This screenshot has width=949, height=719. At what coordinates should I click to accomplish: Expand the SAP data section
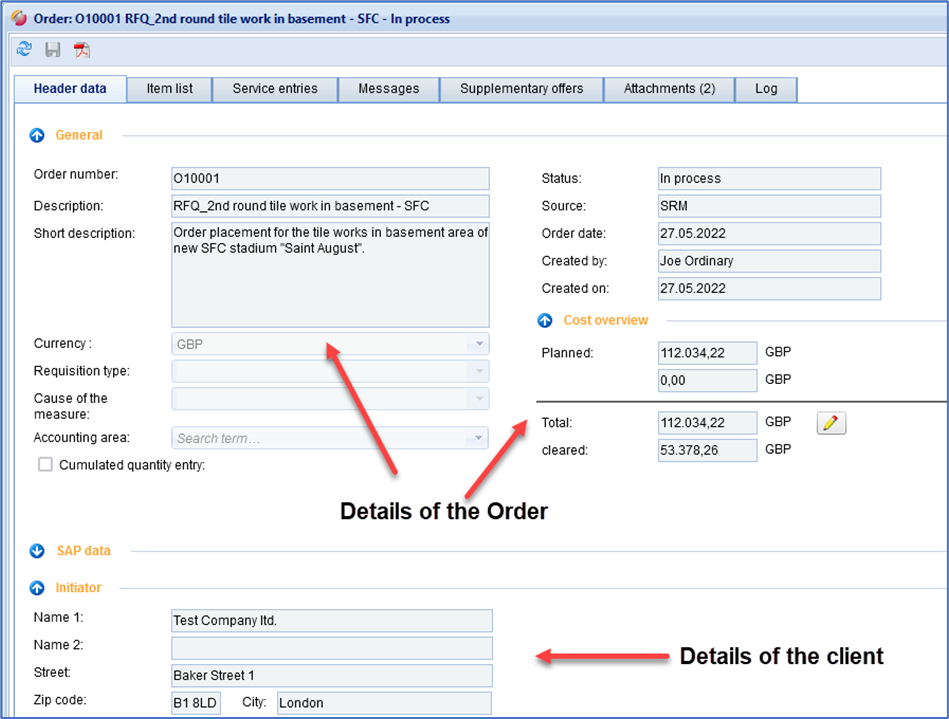(x=37, y=551)
